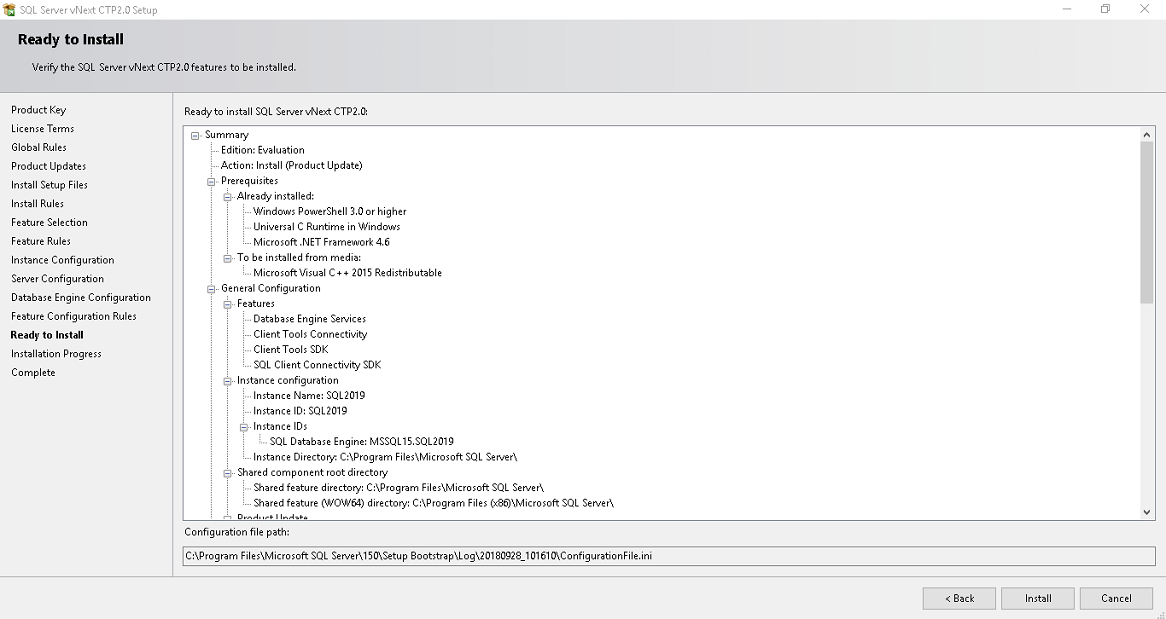Viewport: 1166px width, 619px height.
Task: Click the vertical scrollbar thumb in summary
Action: (x=1147, y=222)
